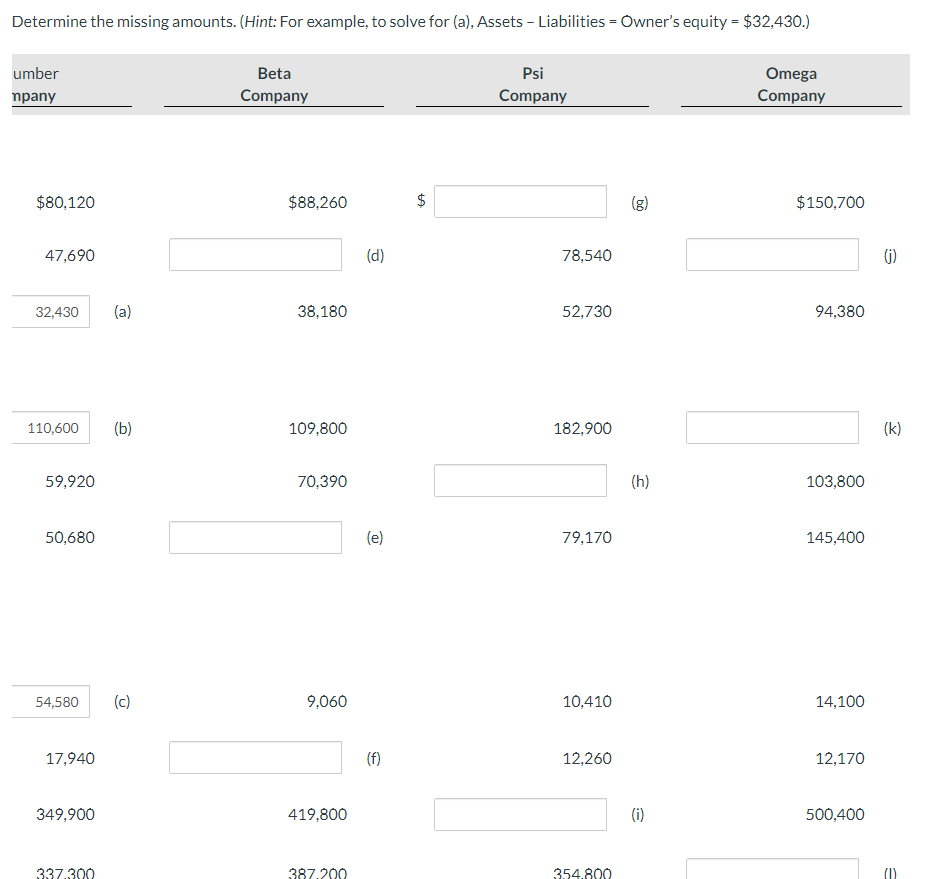Click the Psi Company column heading
The height and width of the screenshot is (879, 931).
[x=532, y=84]
